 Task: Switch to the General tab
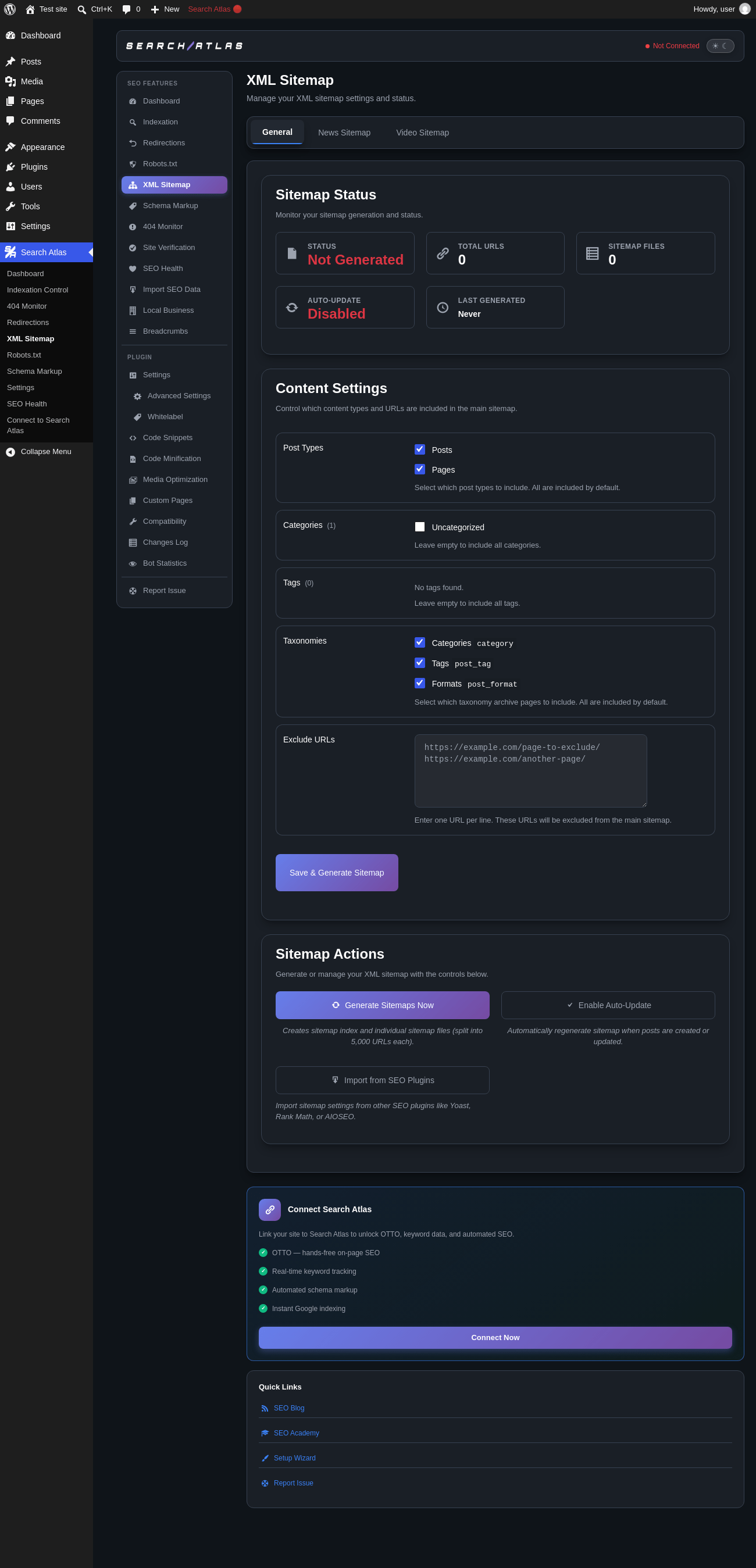(x=277, y=132)
